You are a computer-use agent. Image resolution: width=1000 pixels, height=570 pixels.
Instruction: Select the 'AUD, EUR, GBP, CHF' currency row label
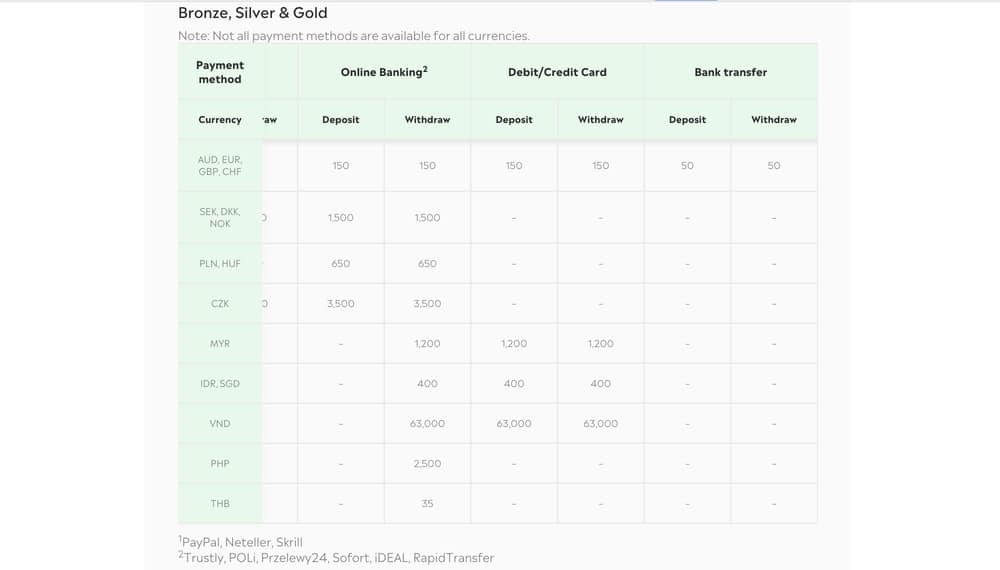[x=220, y=166]
